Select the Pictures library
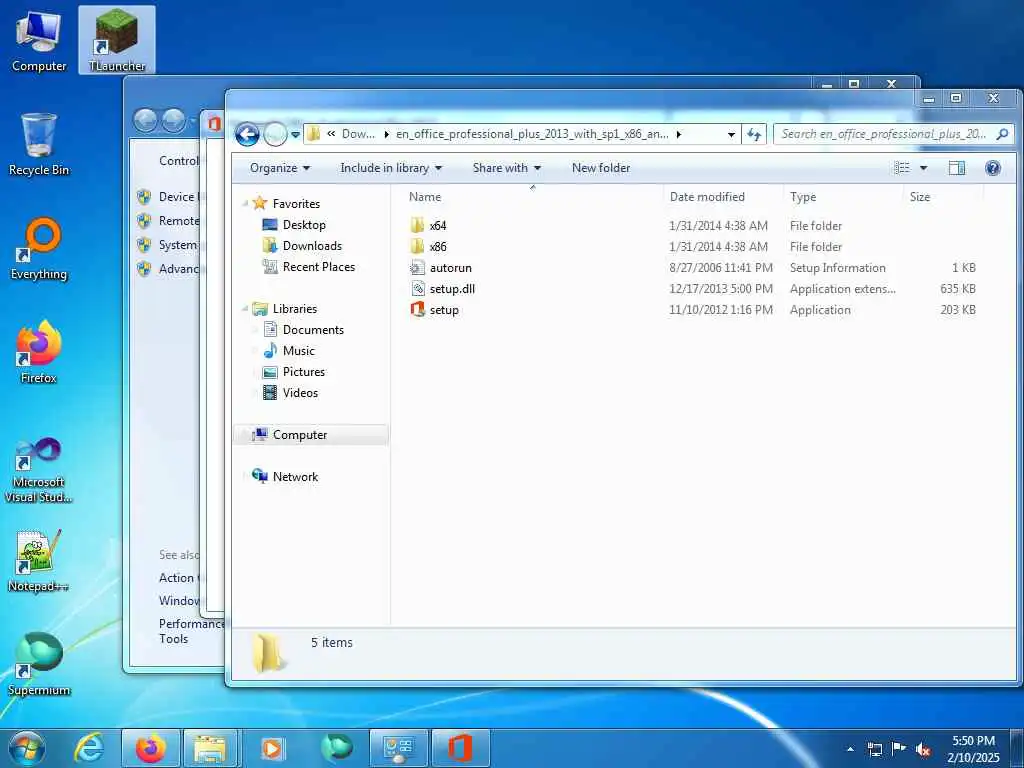 tap(294, 372)
